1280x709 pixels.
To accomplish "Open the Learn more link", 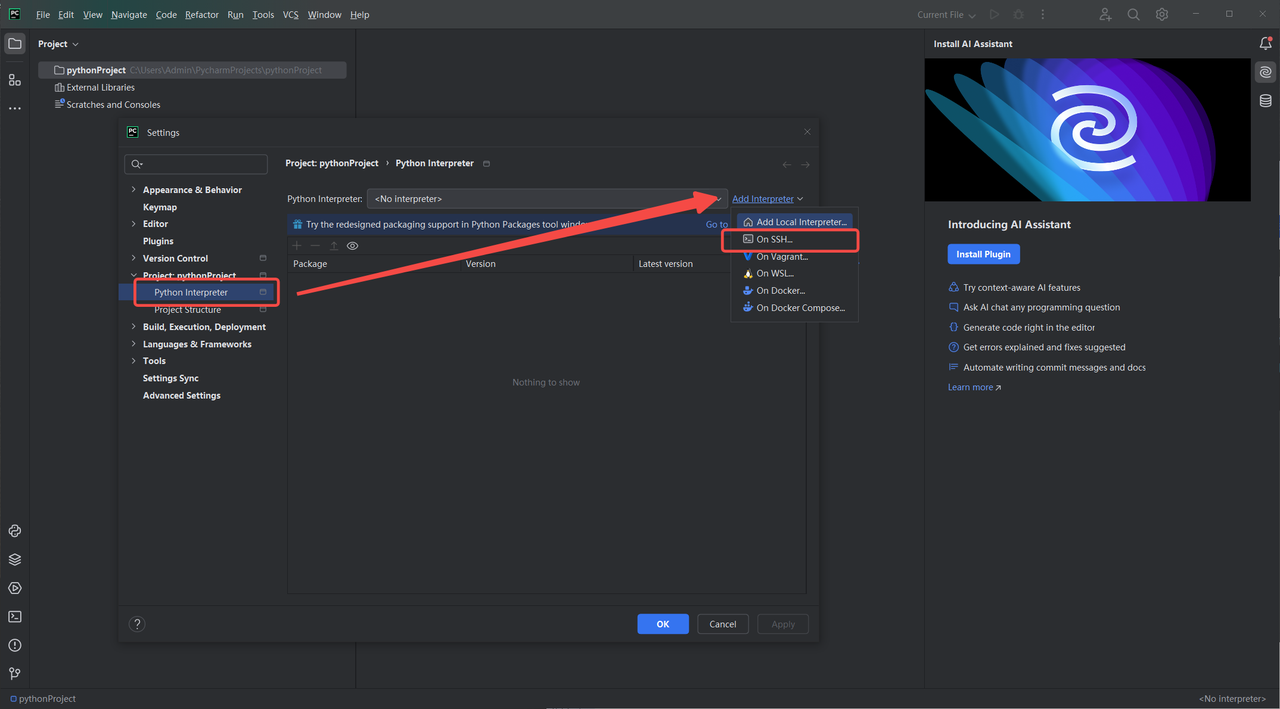I will tap(973, 387).
